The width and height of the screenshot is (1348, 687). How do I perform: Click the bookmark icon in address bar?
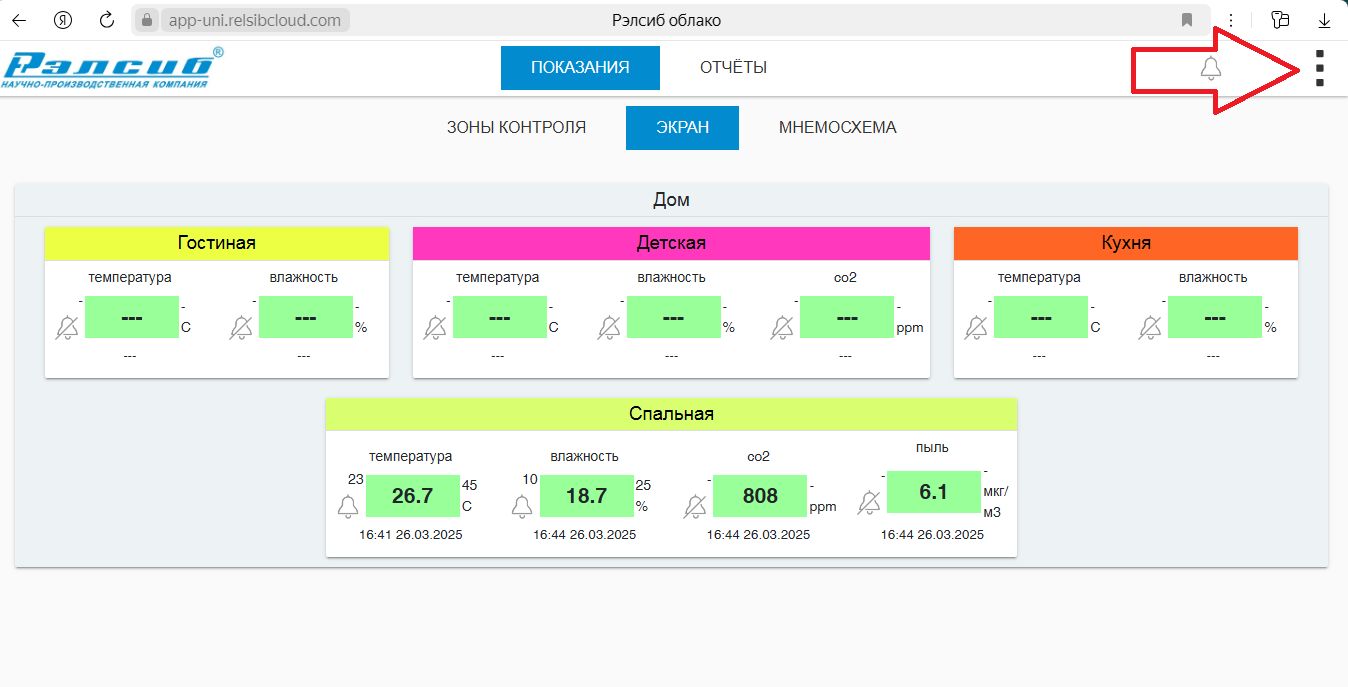coord(1187,20)
